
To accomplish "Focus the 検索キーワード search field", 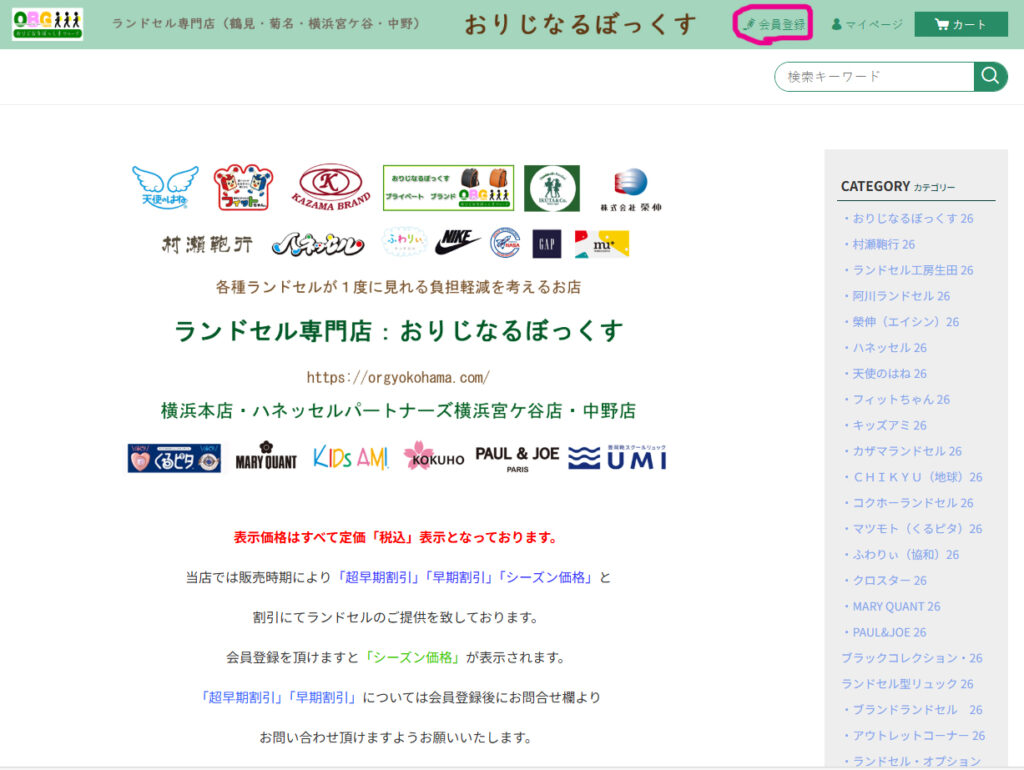I will (x=874, y=76).
